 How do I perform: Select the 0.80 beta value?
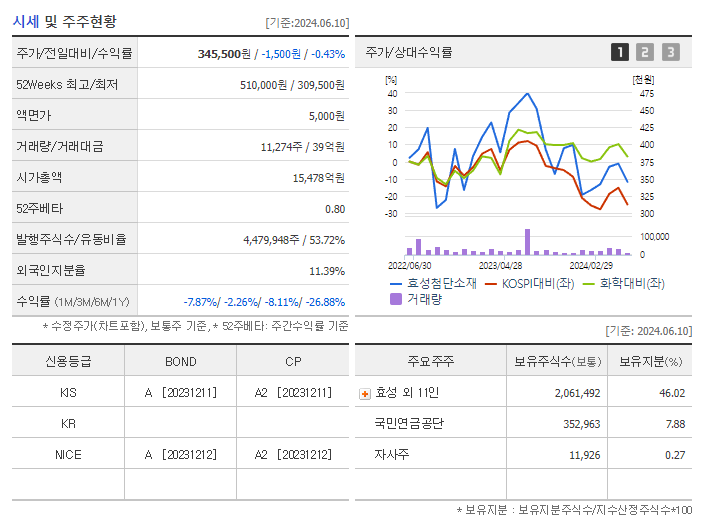click(335, 209)
